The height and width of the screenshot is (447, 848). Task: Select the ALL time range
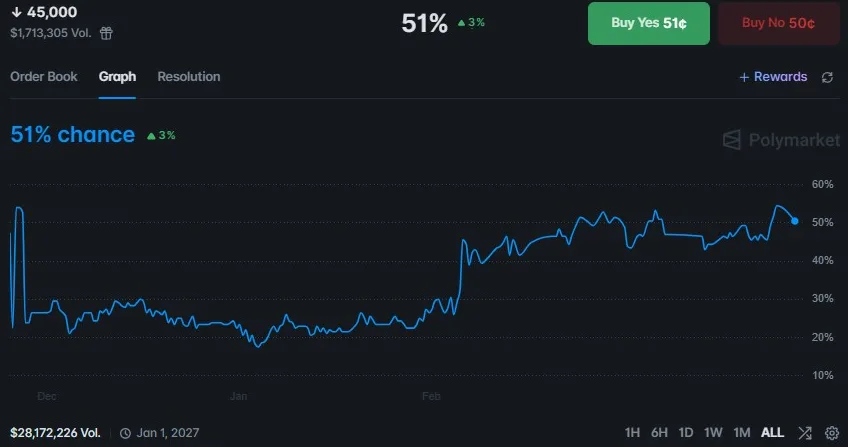click(772, 433)
